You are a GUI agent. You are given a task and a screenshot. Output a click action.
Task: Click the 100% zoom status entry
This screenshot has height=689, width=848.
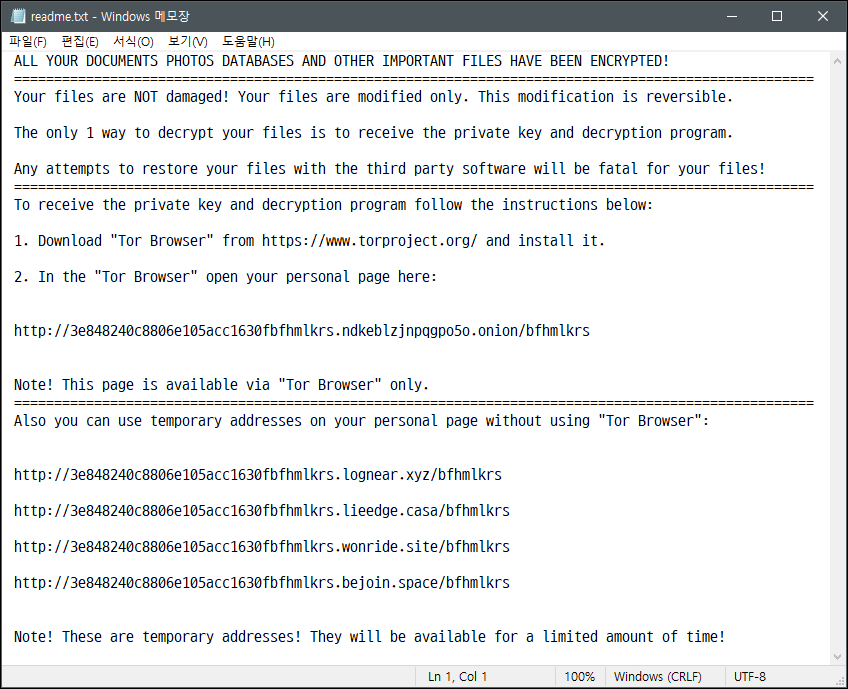point(579,677)
